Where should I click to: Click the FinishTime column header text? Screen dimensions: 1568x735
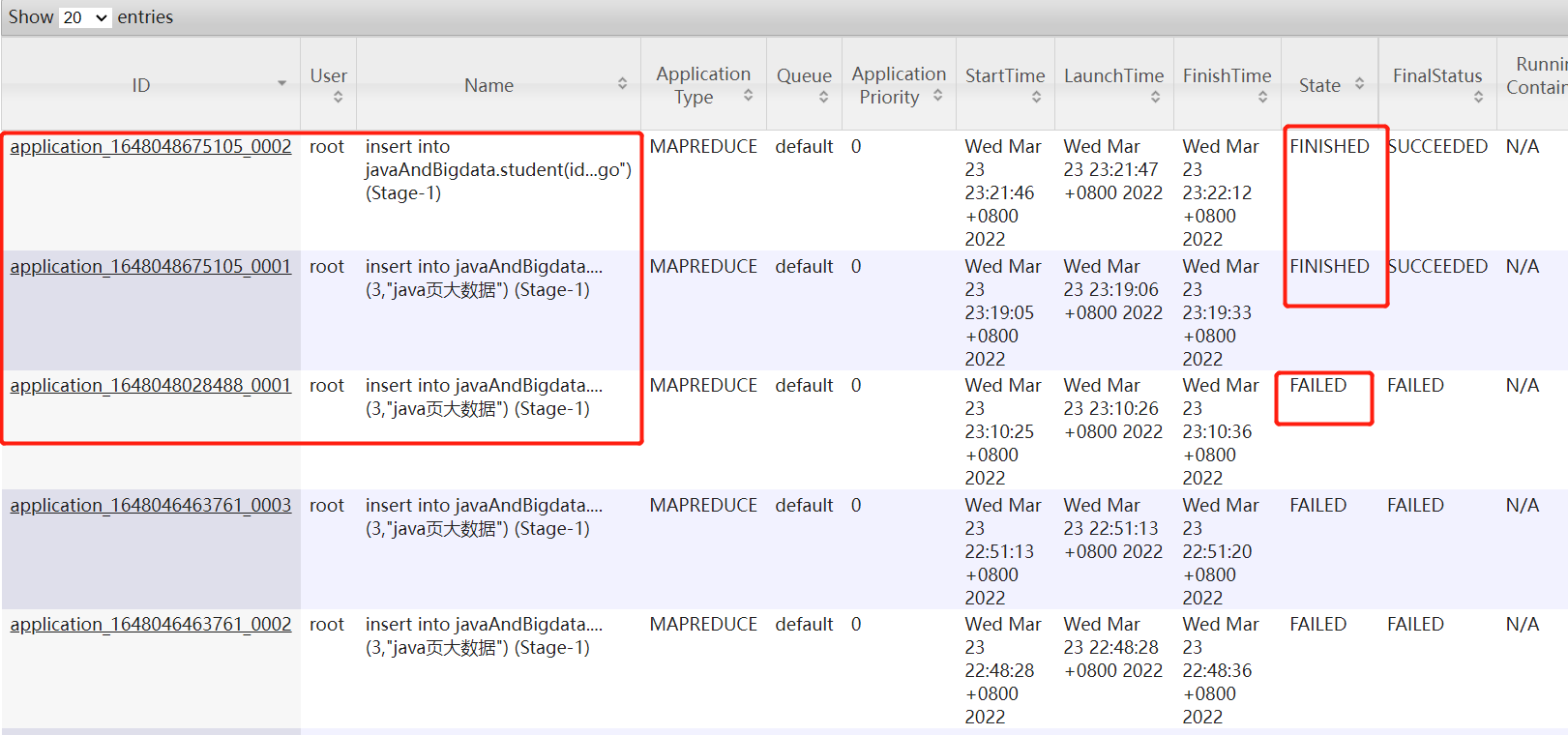click(x=1228, y=75)
